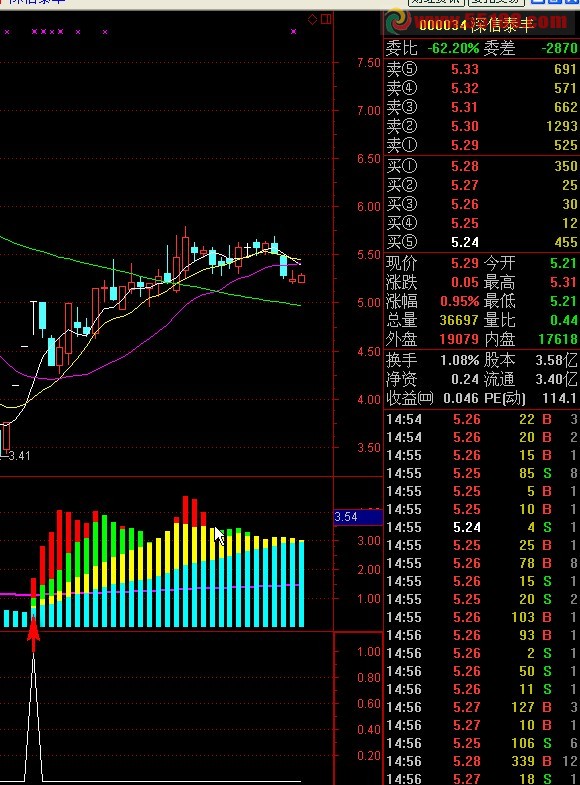Click the 现价 current price 5.29

pyautogui.click(x=465, y=263)
